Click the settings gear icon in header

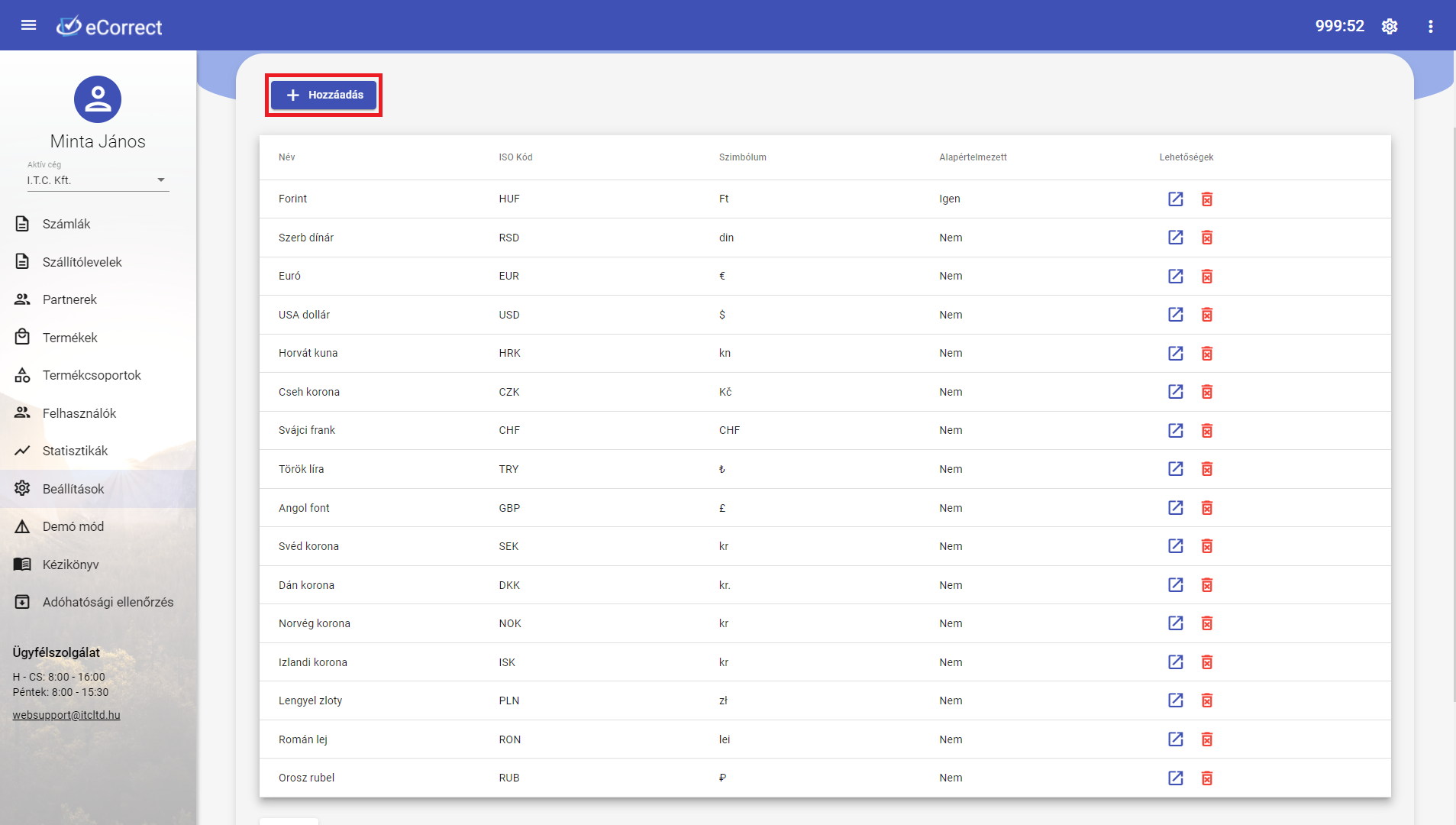tap(1390, 26)
